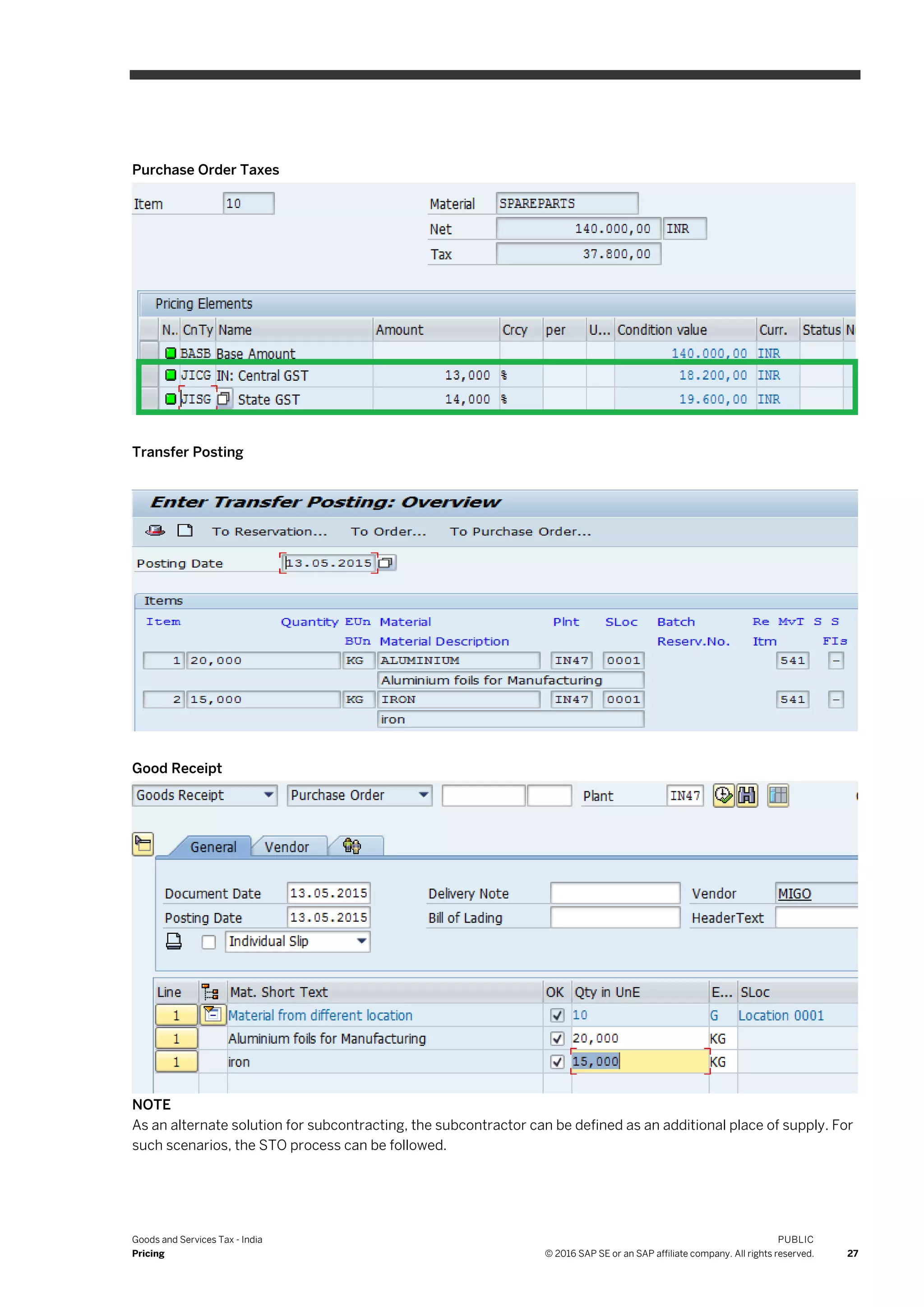This screenshot has height=1307, width=924.
Task: Toggle OK checkbox for the iron line
Action: coord(557,1062)
